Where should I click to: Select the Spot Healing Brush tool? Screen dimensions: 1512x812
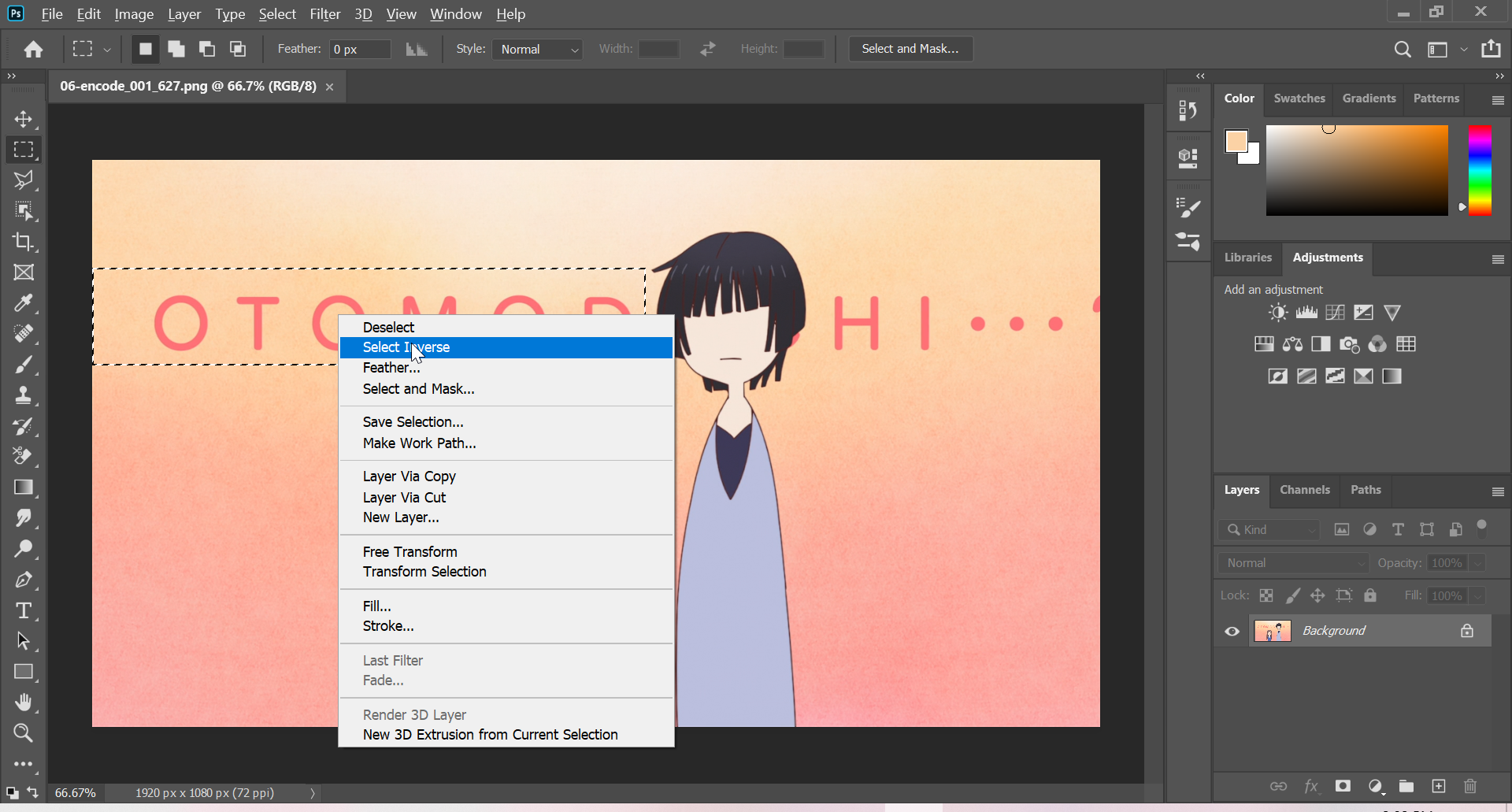tap(24, 334)
